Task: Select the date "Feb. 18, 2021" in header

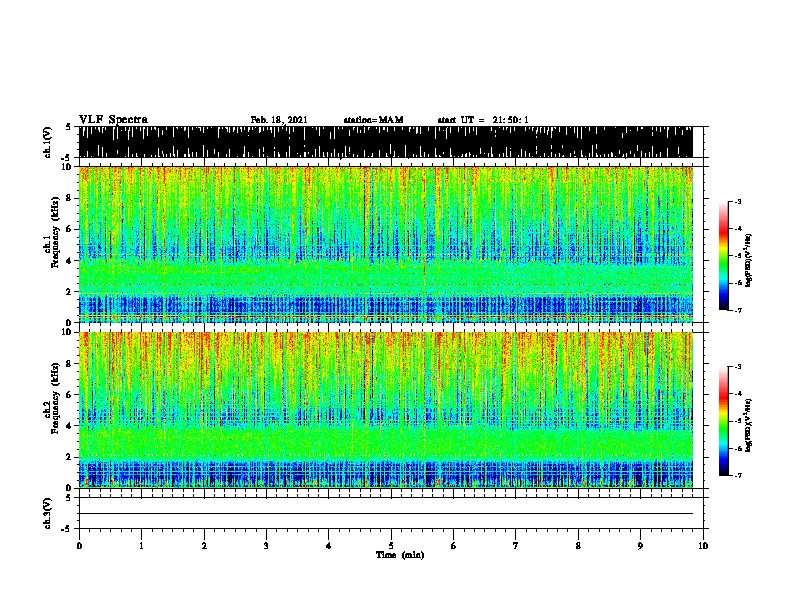Action: [279, 120]
